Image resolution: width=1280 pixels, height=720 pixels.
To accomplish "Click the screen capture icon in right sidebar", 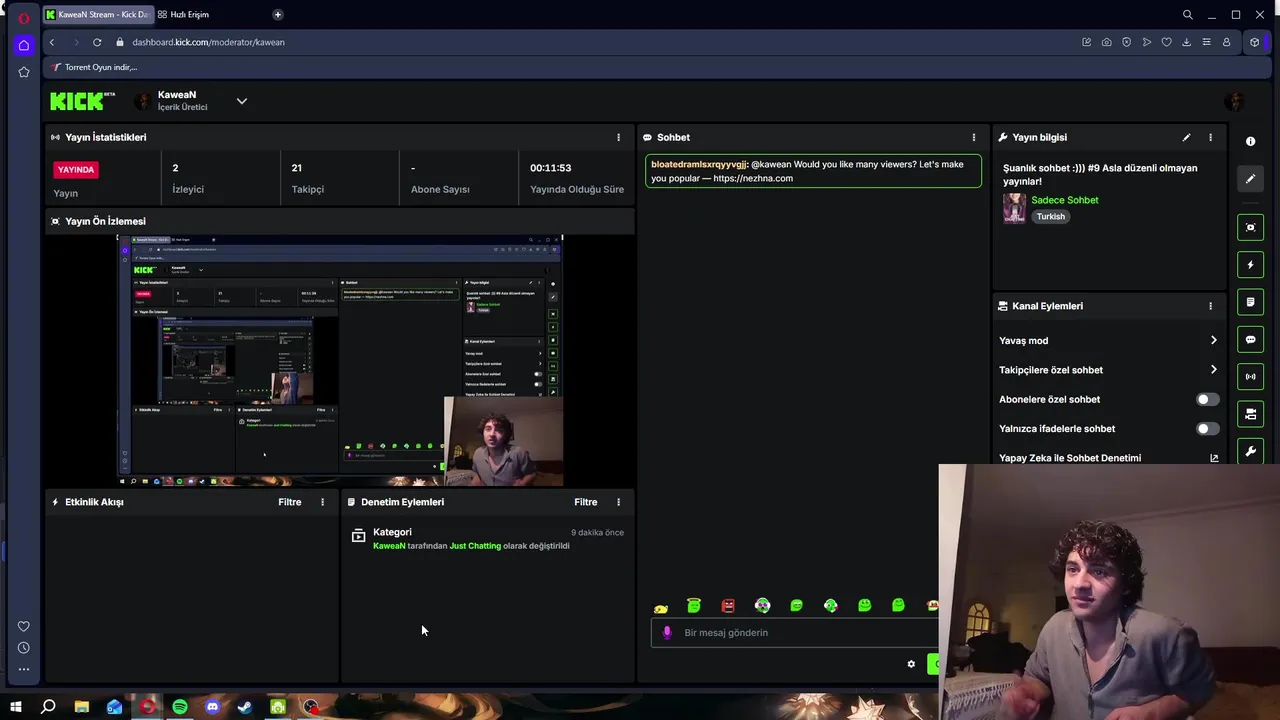I will click(x=1250, y=227).
